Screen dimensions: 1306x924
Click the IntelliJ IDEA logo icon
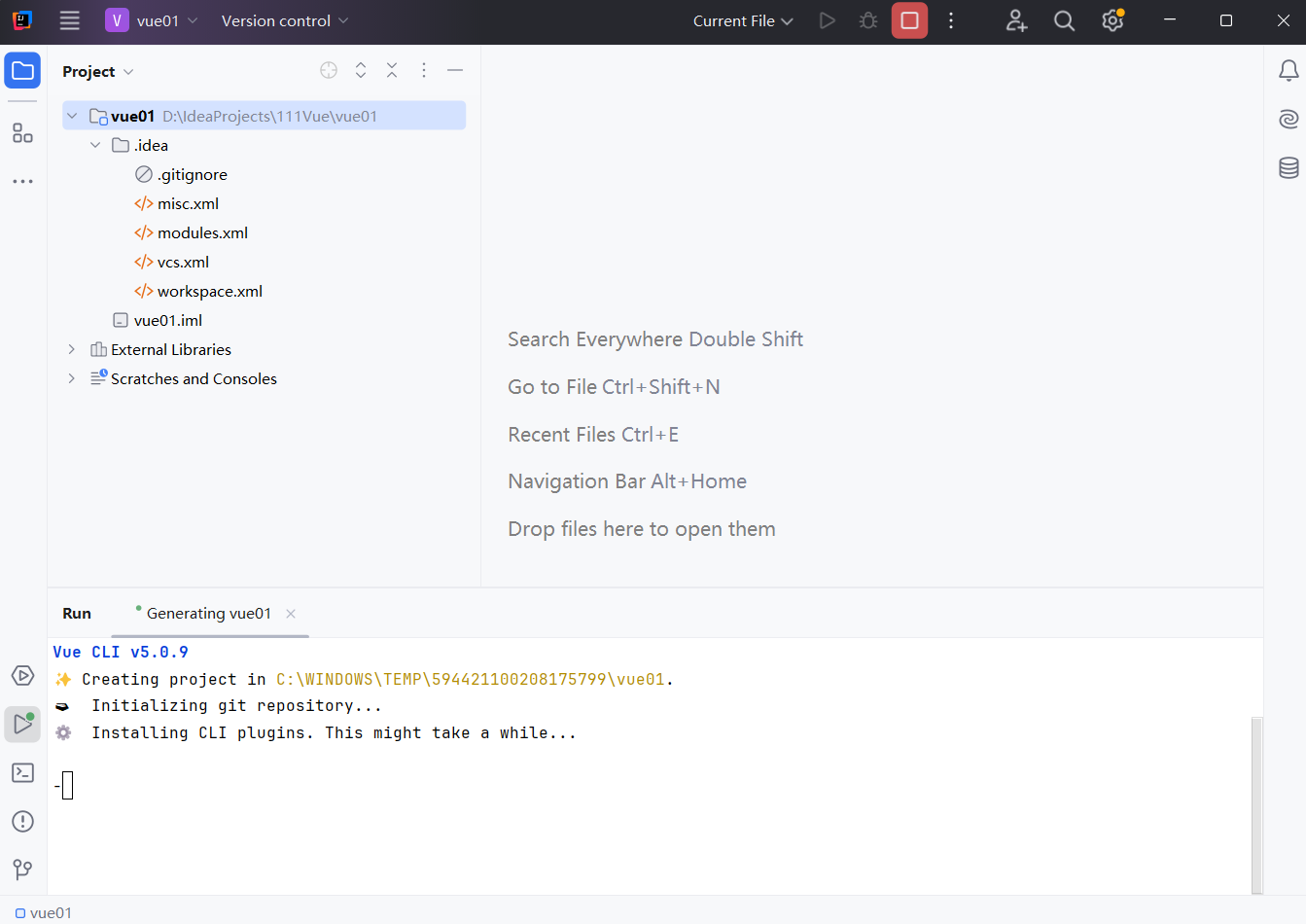click(x=22, y=20)
